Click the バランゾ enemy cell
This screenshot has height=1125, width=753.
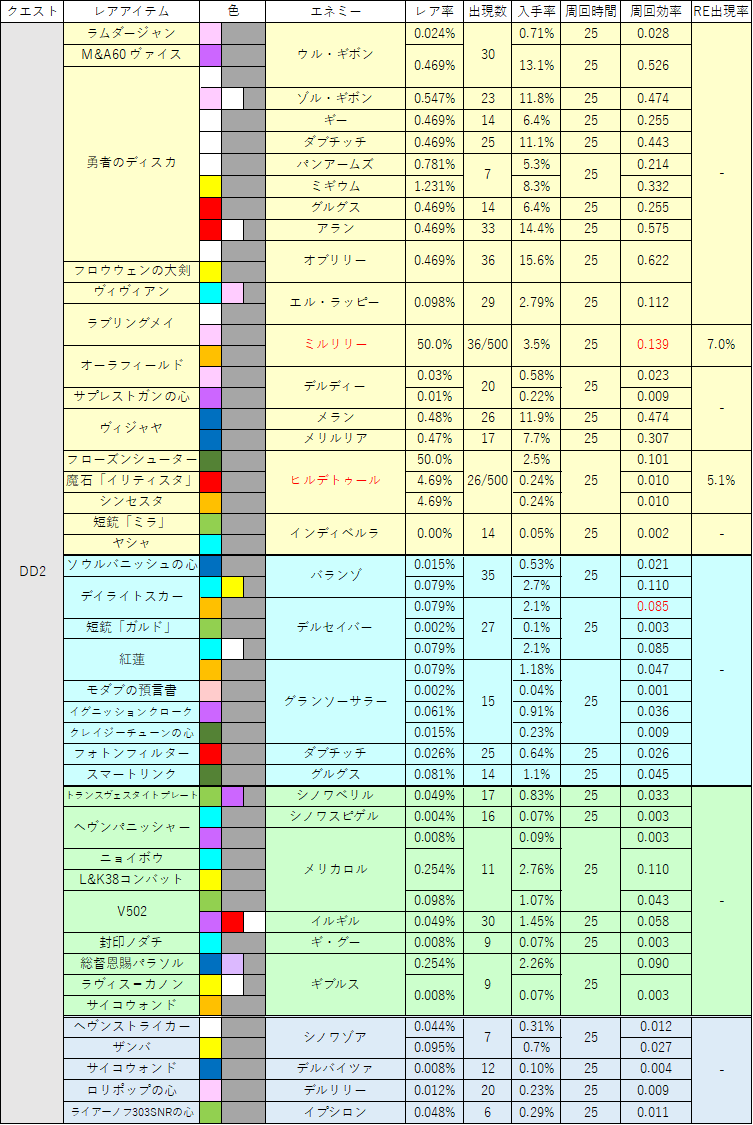click(x=335, y=575)
